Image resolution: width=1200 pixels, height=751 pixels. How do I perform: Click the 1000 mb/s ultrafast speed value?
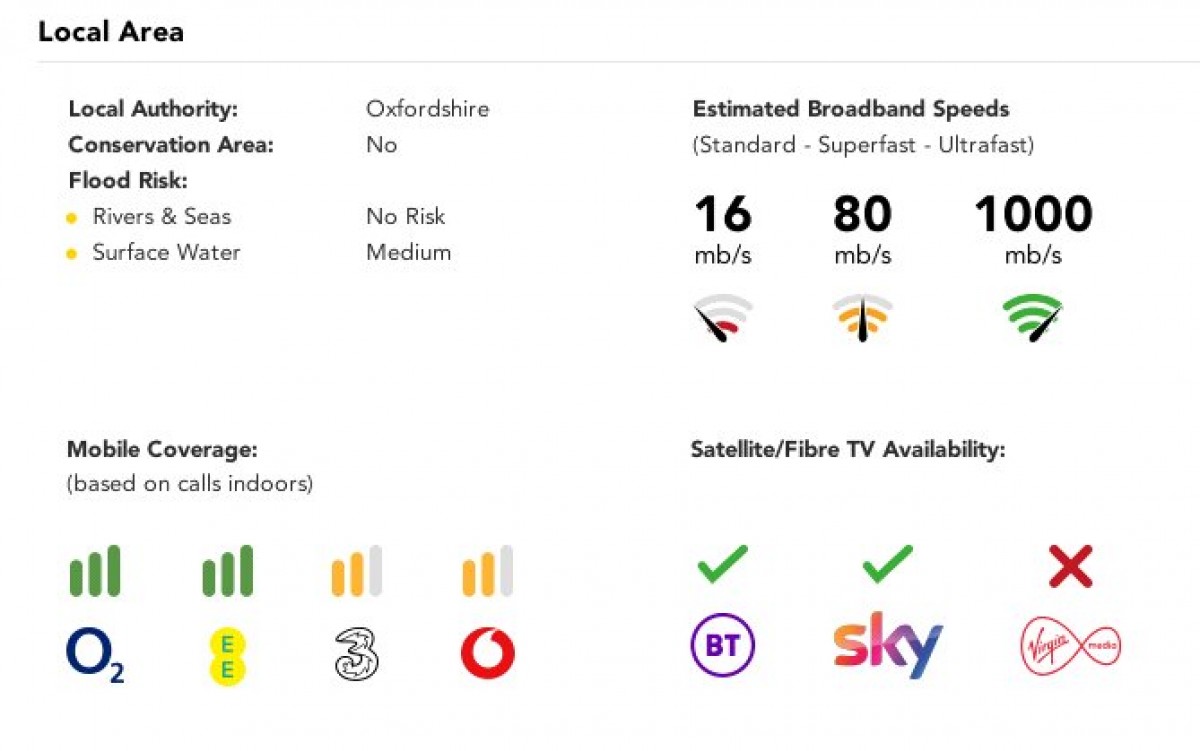click(x=1033, y=230)
